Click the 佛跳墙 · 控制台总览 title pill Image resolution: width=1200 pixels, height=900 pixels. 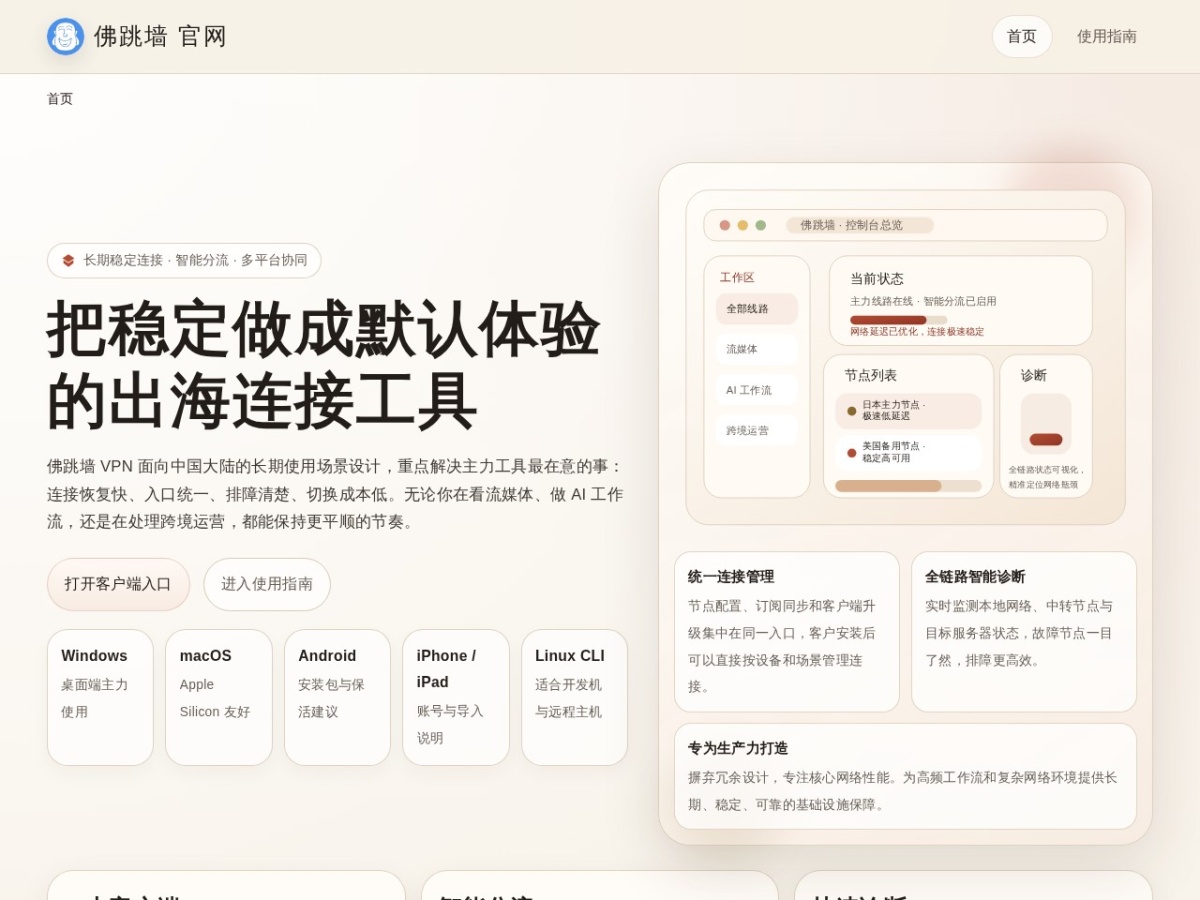tap(860, 225)
